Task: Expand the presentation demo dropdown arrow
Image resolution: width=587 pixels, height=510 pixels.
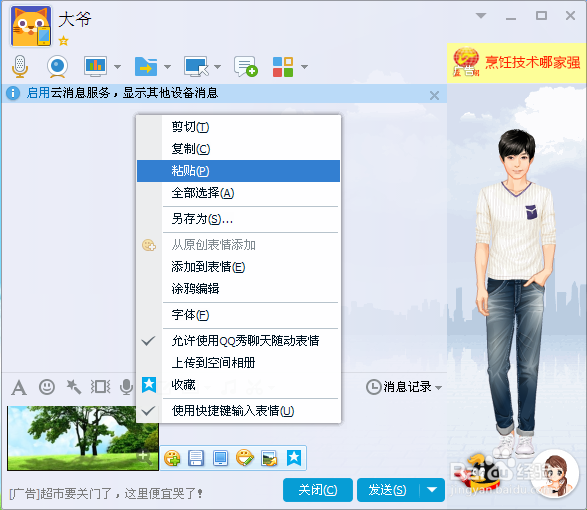Action: click(x=117, y=67)
